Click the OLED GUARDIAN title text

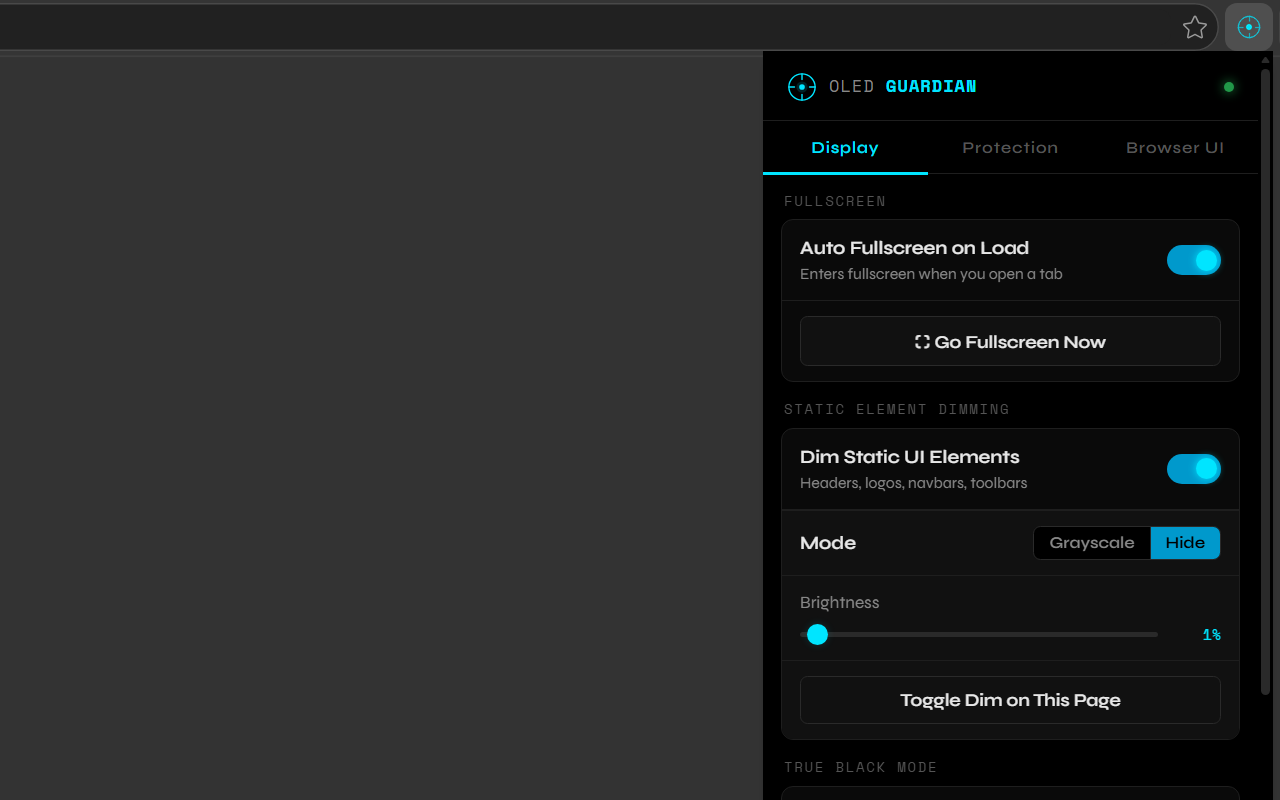coord(903,87)
